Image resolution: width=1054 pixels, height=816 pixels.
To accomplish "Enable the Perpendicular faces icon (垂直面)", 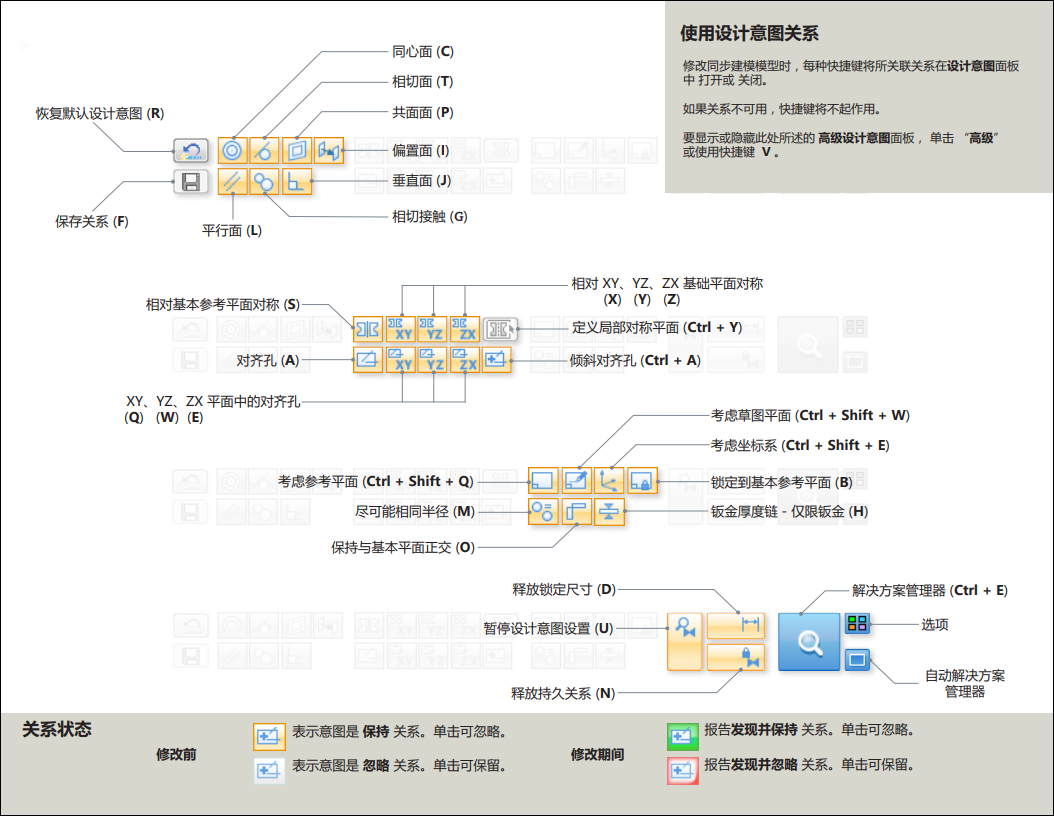I will (297, 181).
